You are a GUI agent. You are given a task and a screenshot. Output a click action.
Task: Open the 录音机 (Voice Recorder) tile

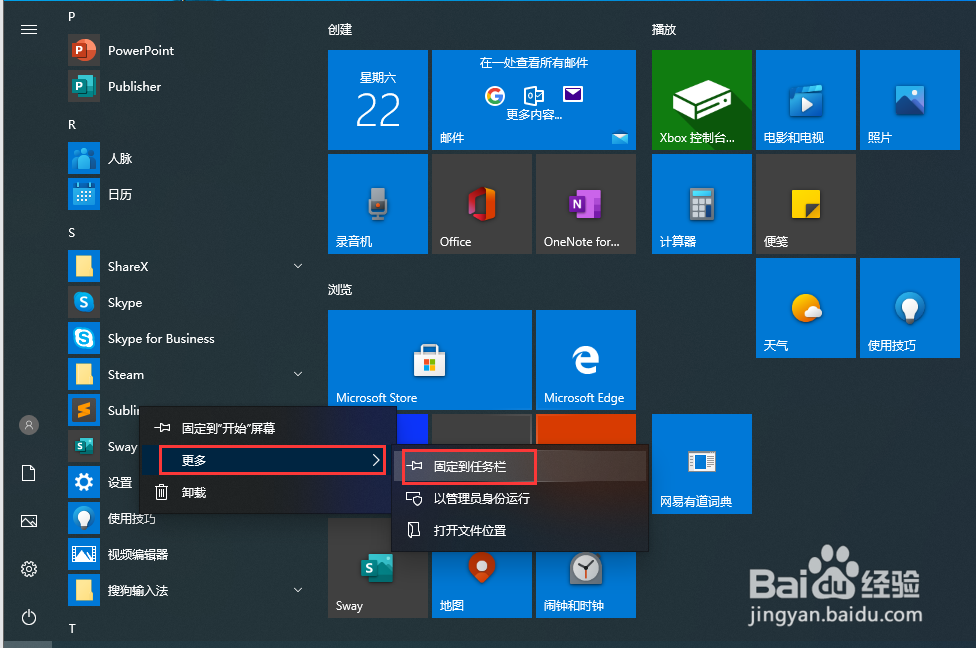pos(378,204)
